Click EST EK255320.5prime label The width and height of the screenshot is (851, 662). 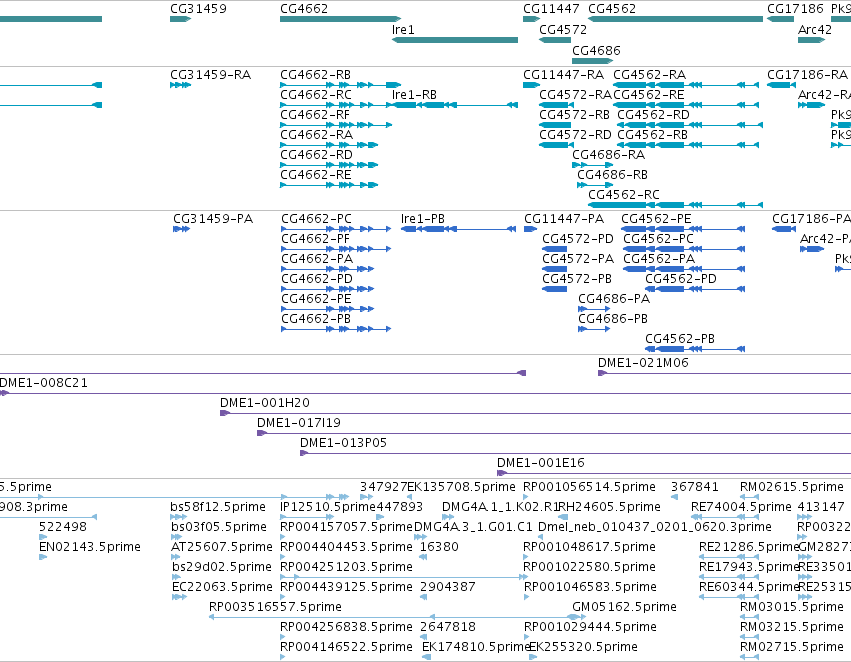click(583, 647)
